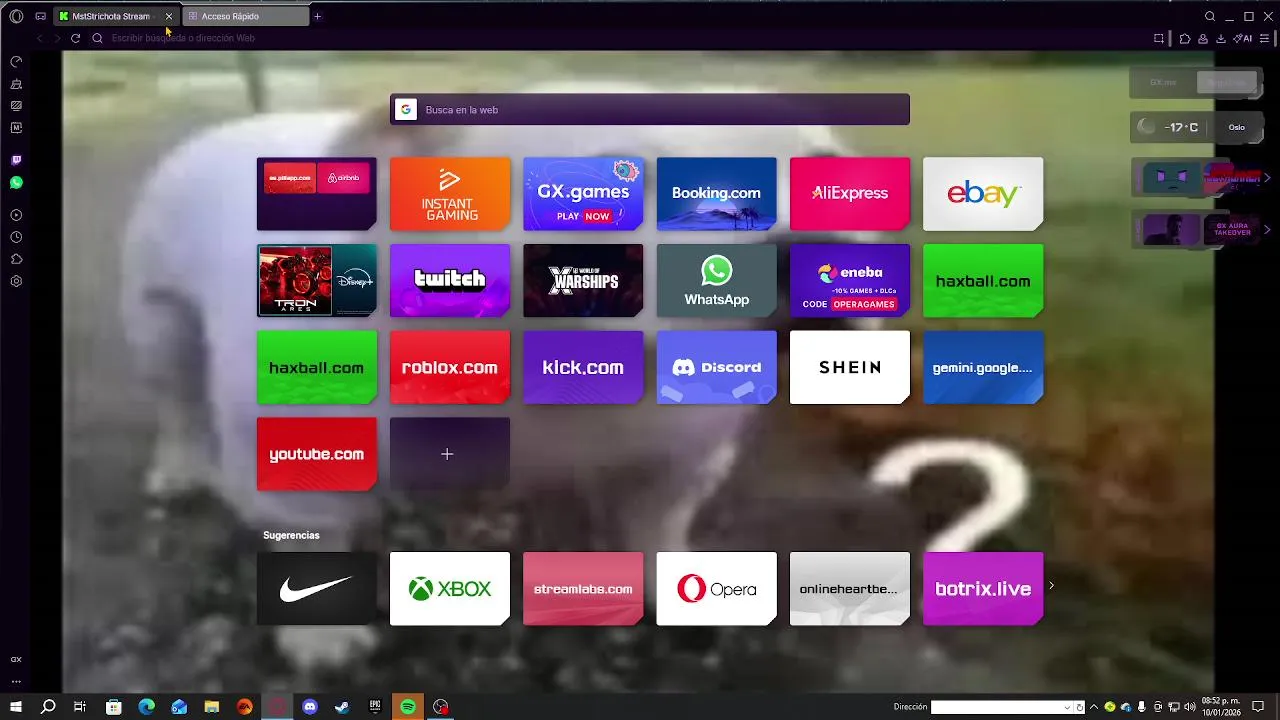The height and width of the screenshot is (720, 1280).
Task: Open the Instant Gaming speed dial
Action: pyautogui.click(x=450, y=194)
